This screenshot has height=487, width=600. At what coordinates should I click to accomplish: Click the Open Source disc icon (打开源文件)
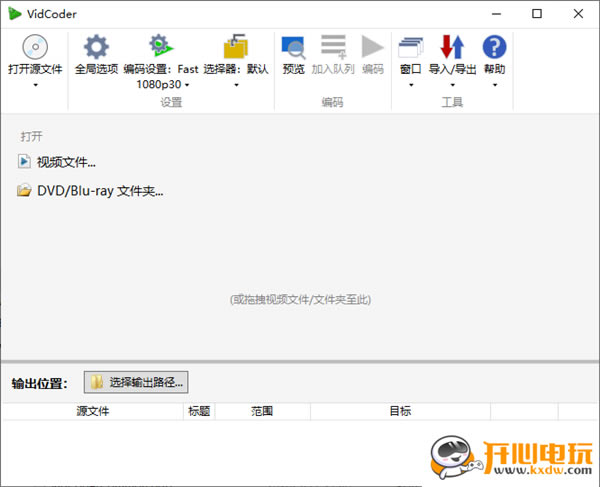(x=35, y=47)
